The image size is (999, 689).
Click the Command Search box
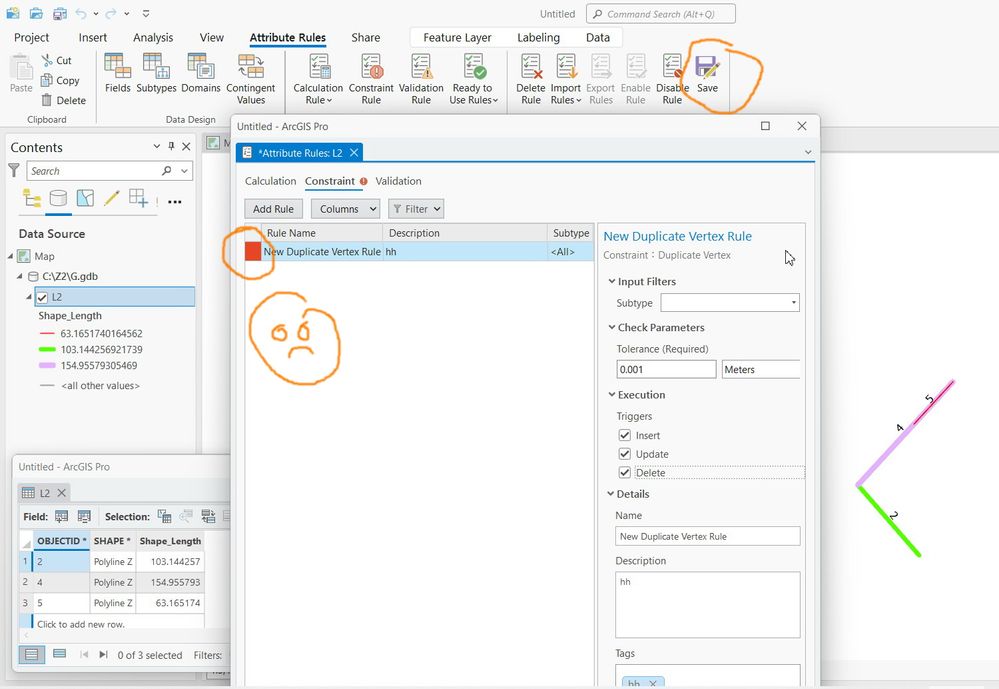(x=661, y=13)
